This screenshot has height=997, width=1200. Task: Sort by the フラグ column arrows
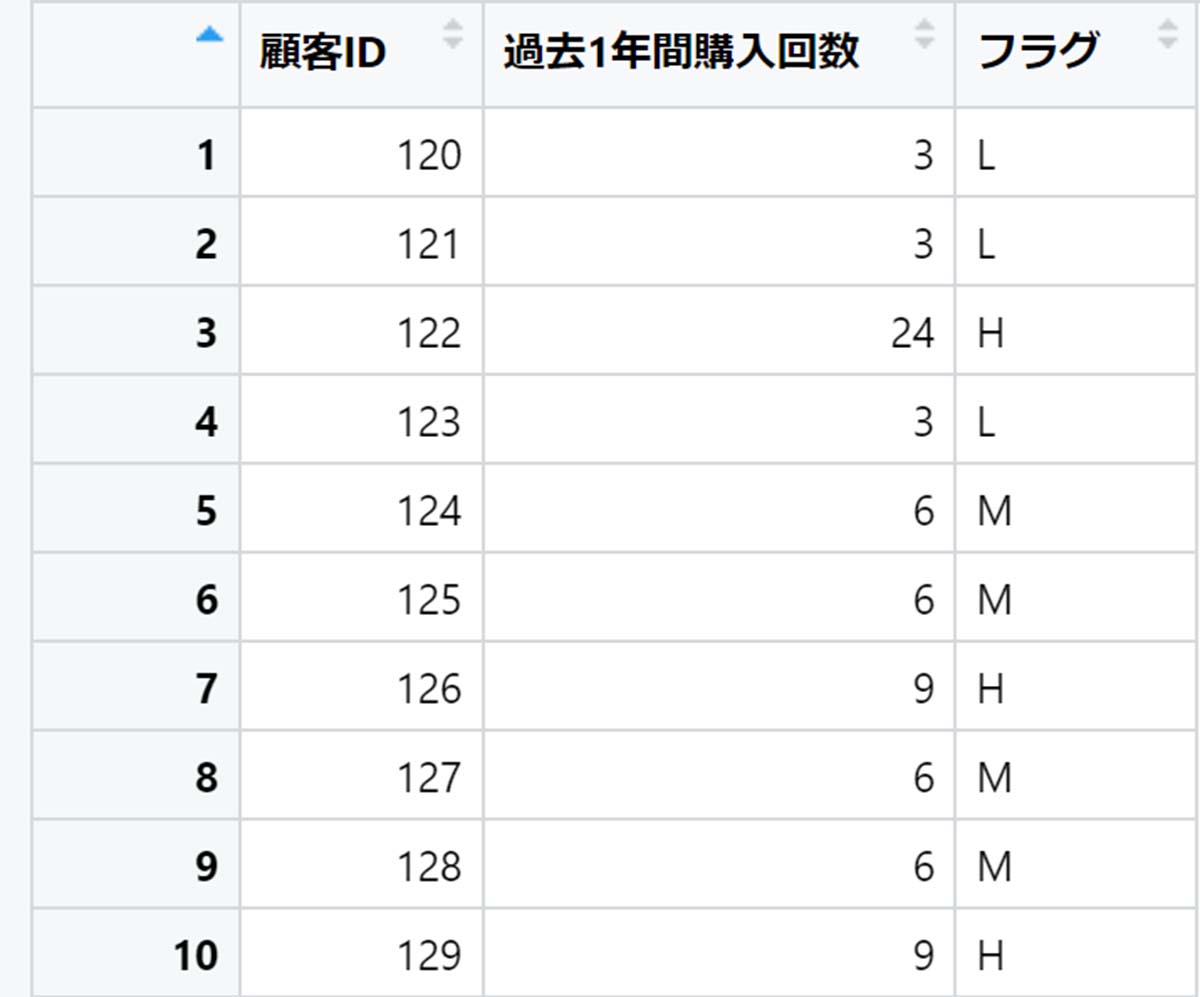(1167, 35)
